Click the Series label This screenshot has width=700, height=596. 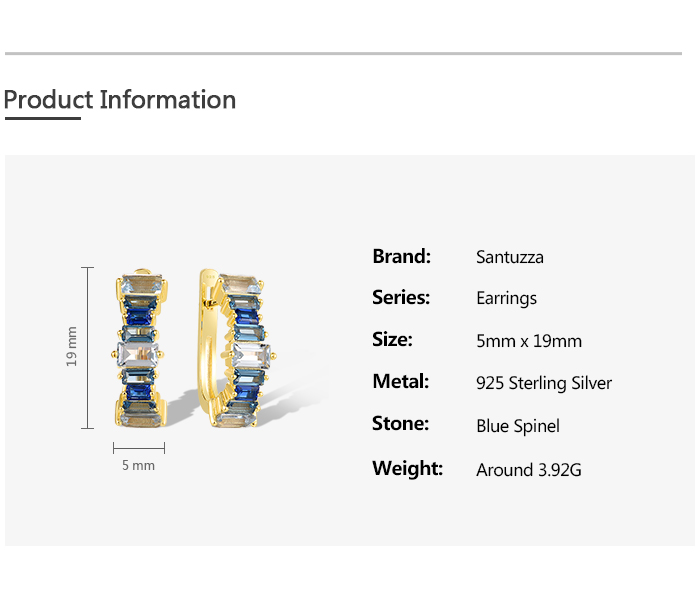click(401, 298)
